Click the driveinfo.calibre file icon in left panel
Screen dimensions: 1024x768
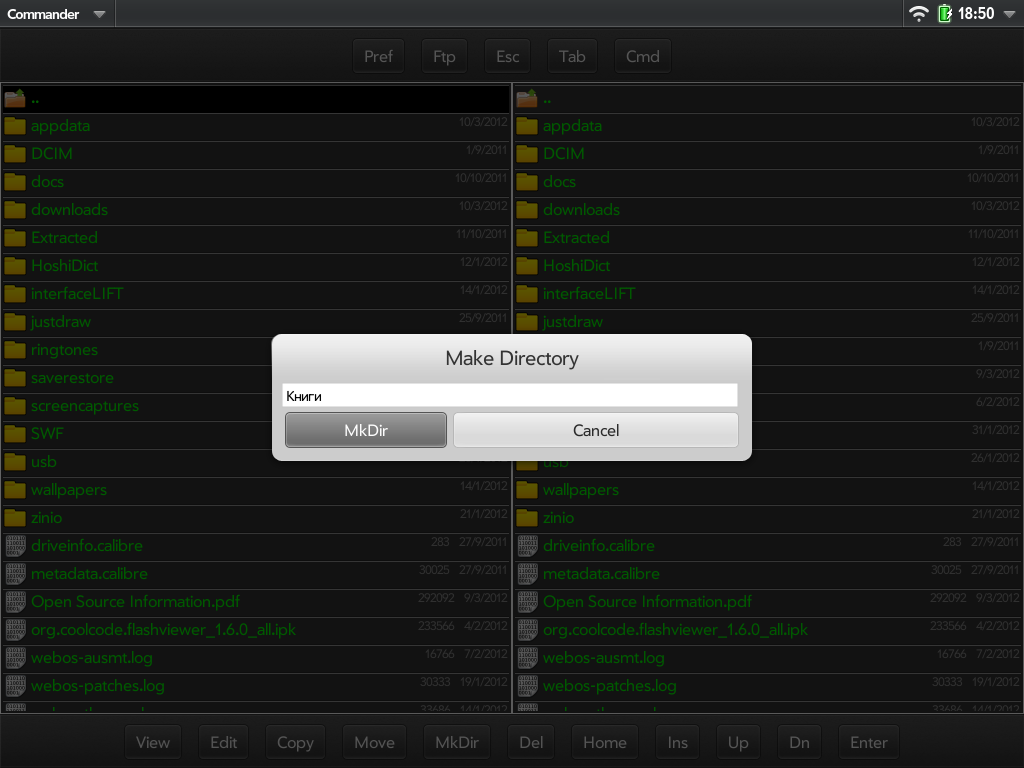pos(15,546)
